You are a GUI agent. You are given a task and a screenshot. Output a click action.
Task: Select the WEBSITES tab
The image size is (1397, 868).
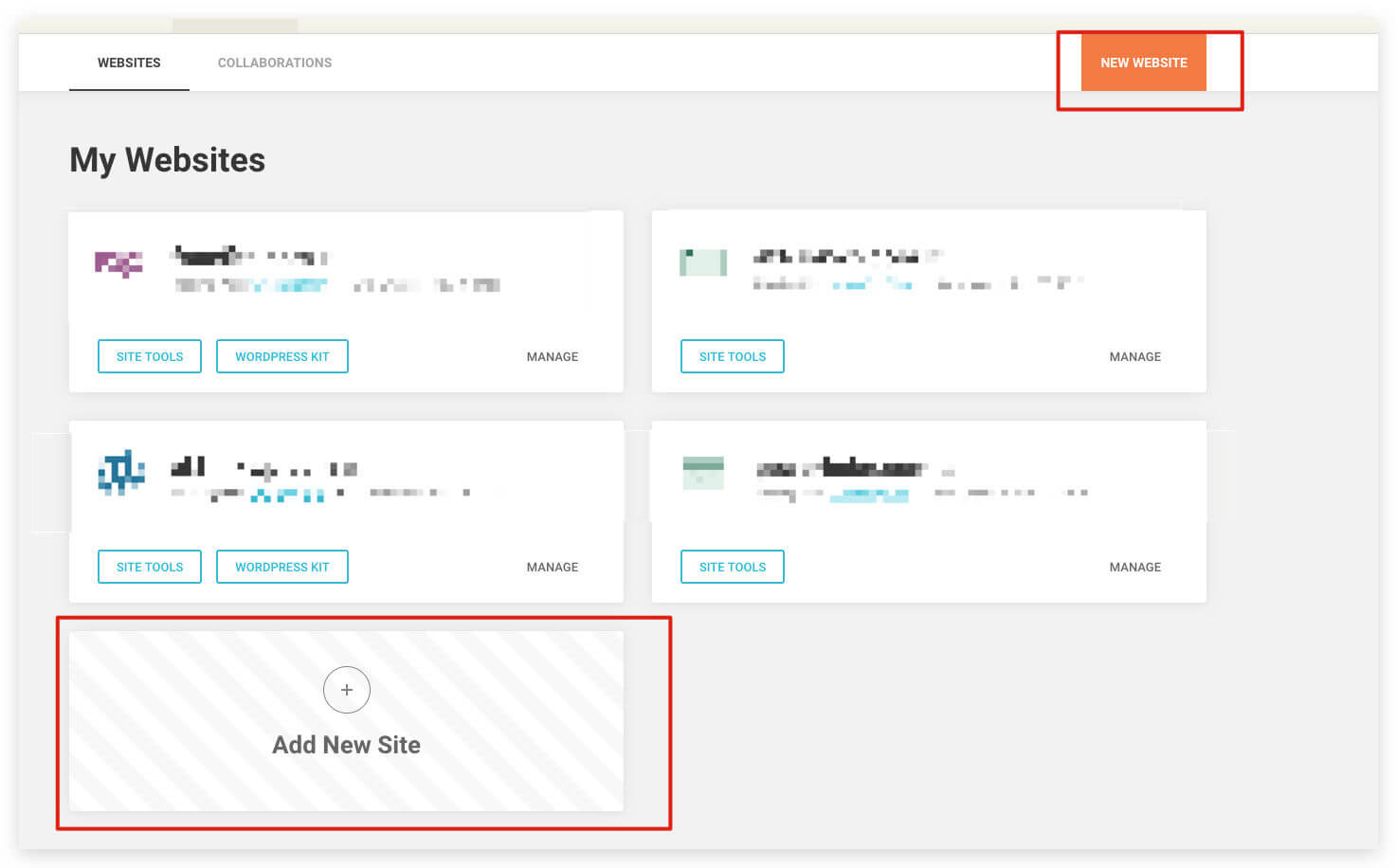[129, 63]
